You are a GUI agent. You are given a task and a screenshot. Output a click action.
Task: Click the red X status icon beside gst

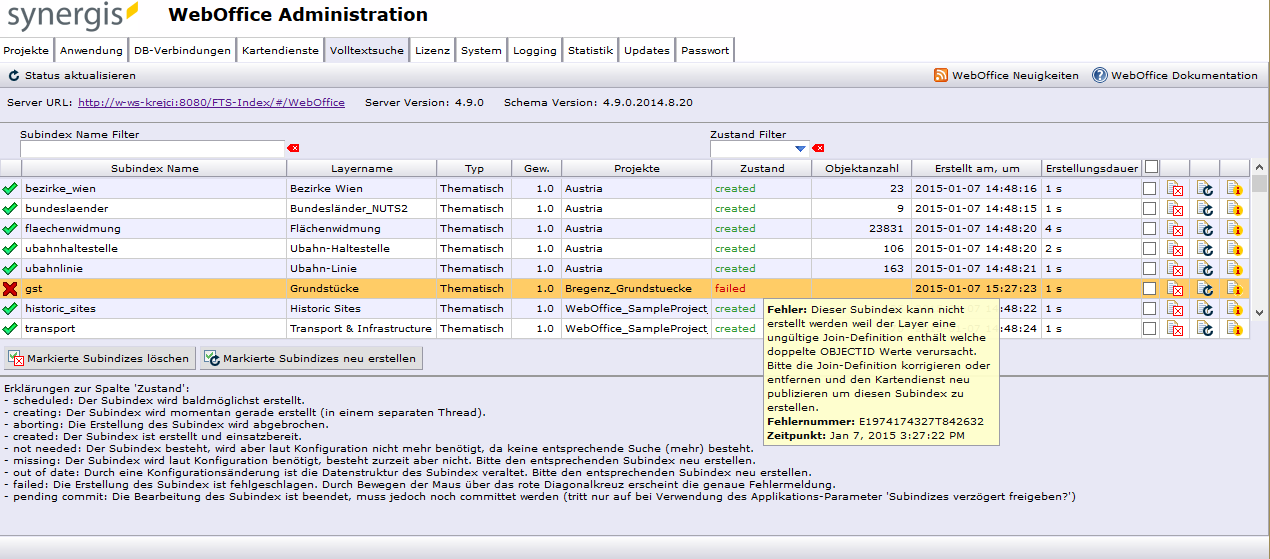[x=10, y=289]
